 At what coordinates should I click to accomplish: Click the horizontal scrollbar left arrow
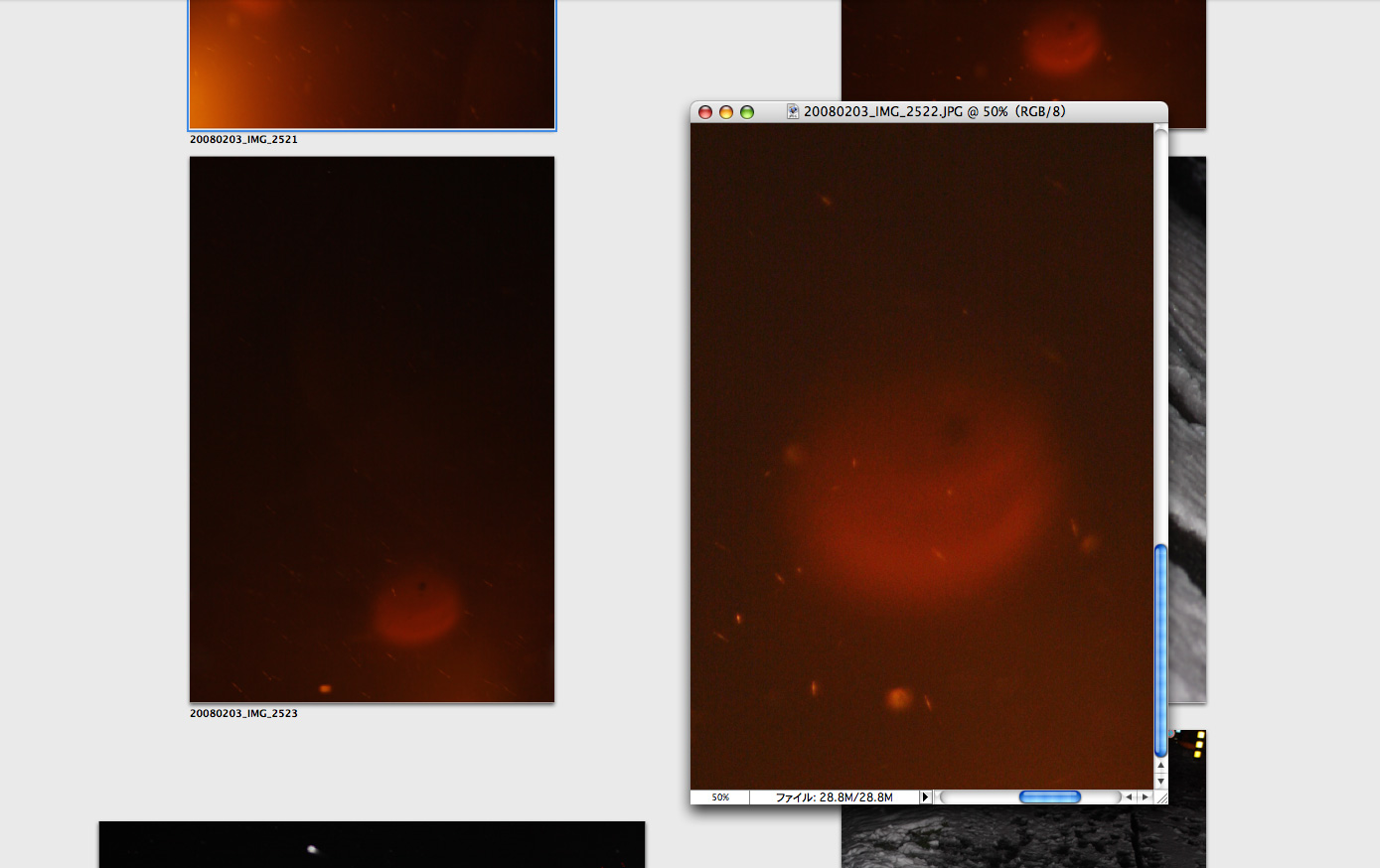1129,796
